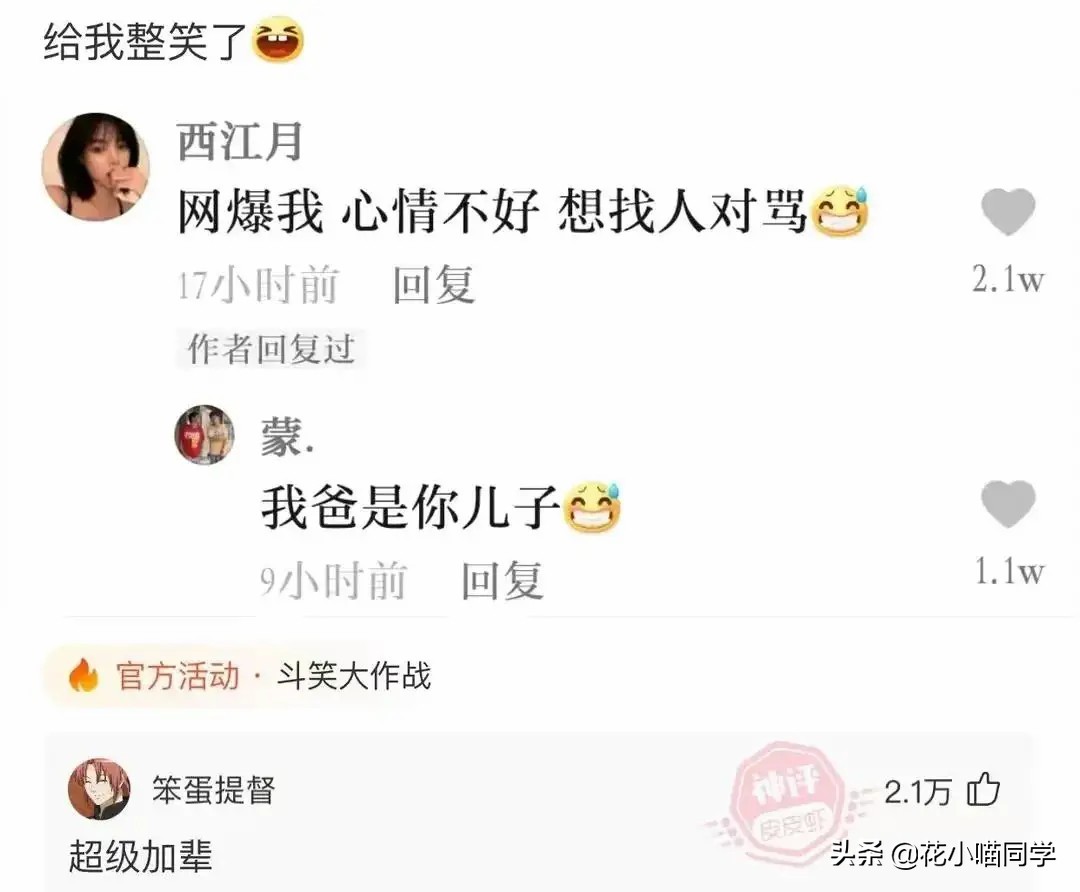This screenshot has height=892, width=1080.
Task: Click the thumbs-up icon beside 2.1万
Action: (984, 789)
